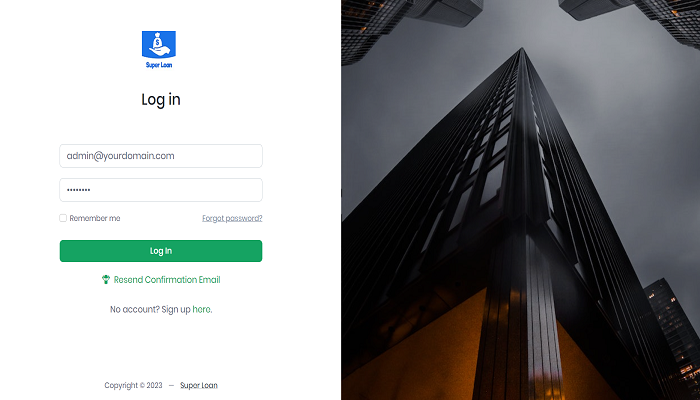700x400 pixels.
Task: Tick the Remember me checkbox
Action: tap(63, 218)
